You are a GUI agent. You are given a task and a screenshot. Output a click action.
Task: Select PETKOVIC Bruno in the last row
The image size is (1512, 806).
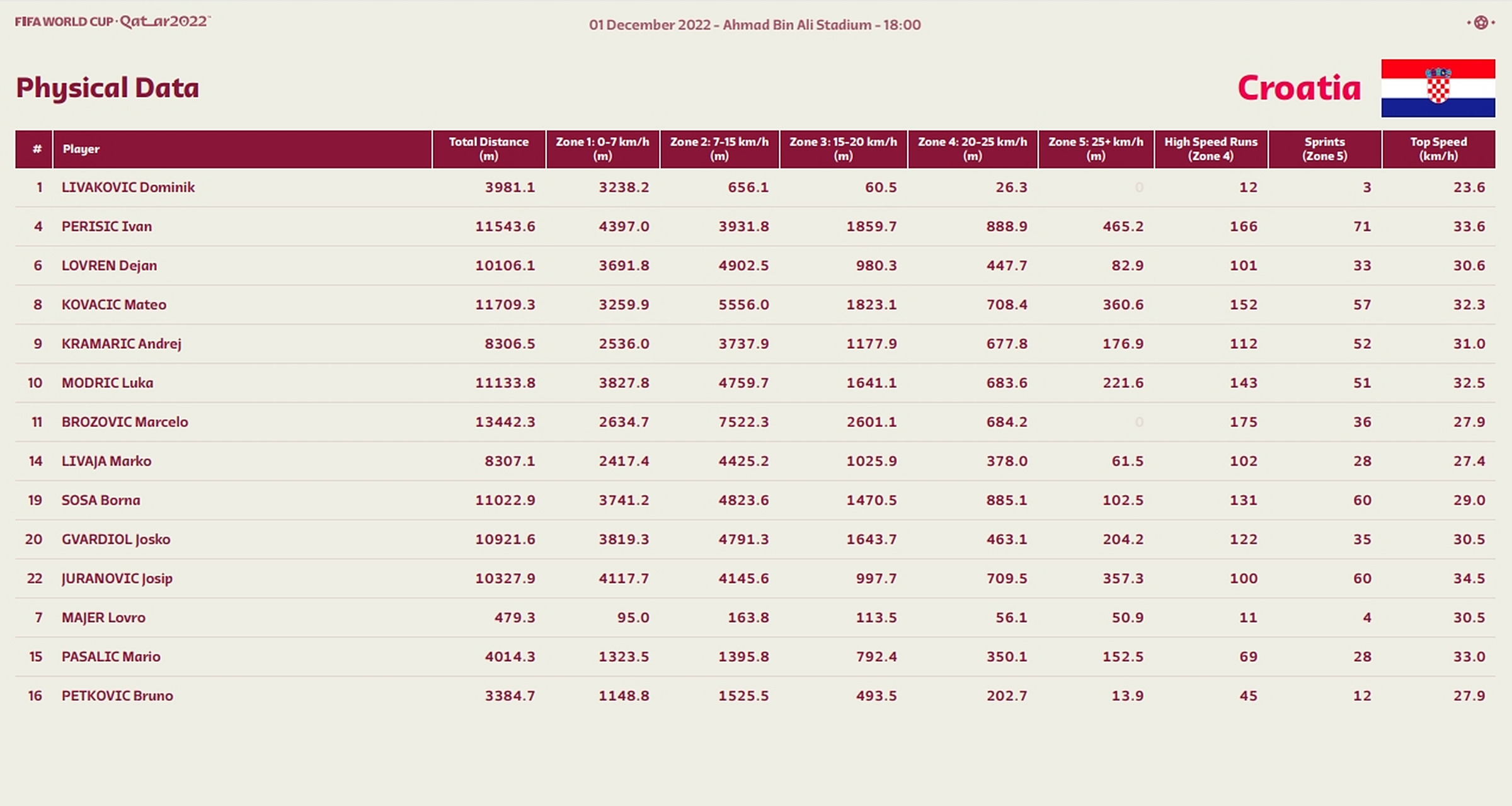click(x=117, y=696)
